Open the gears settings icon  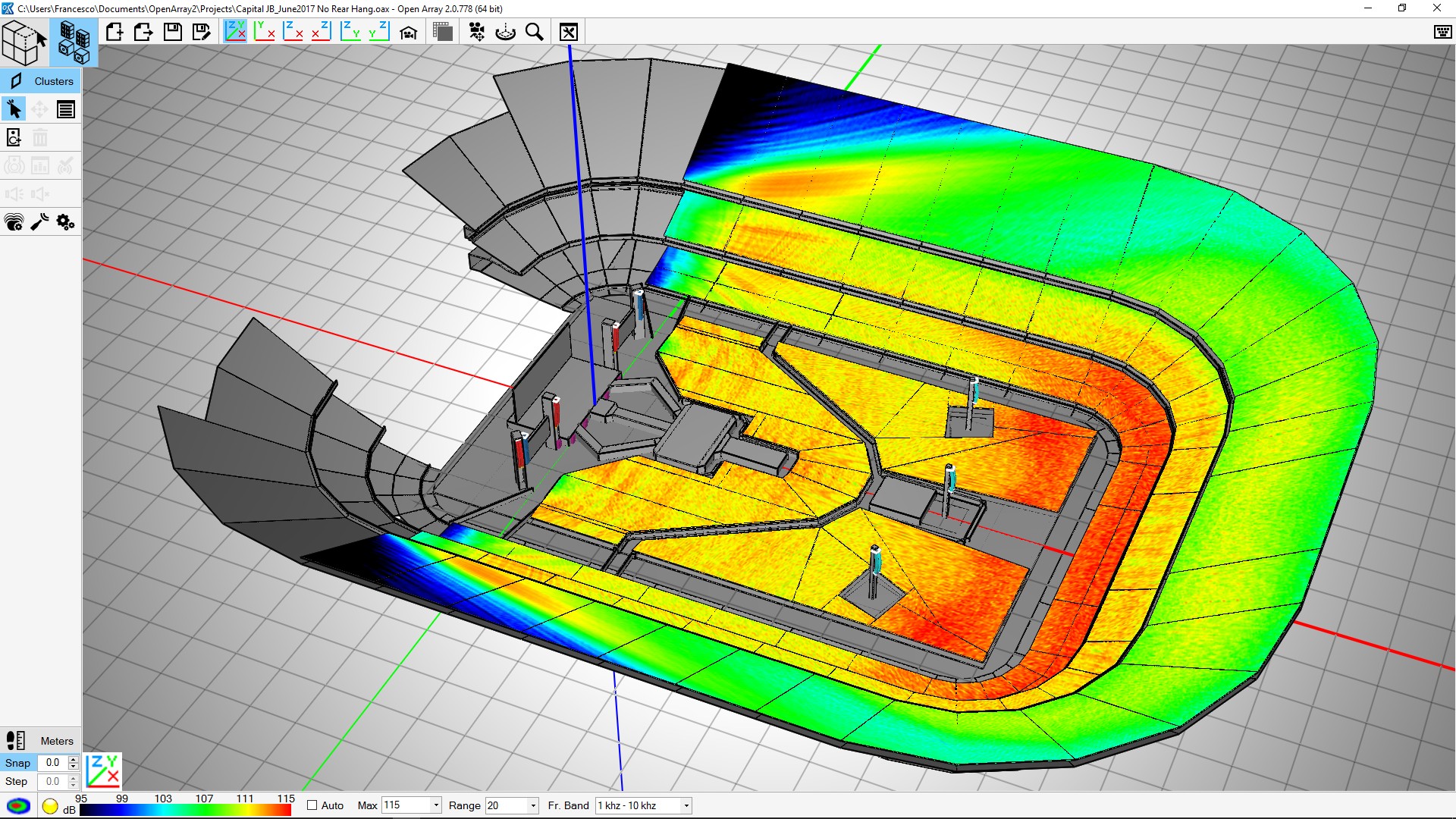click(65, 222)
